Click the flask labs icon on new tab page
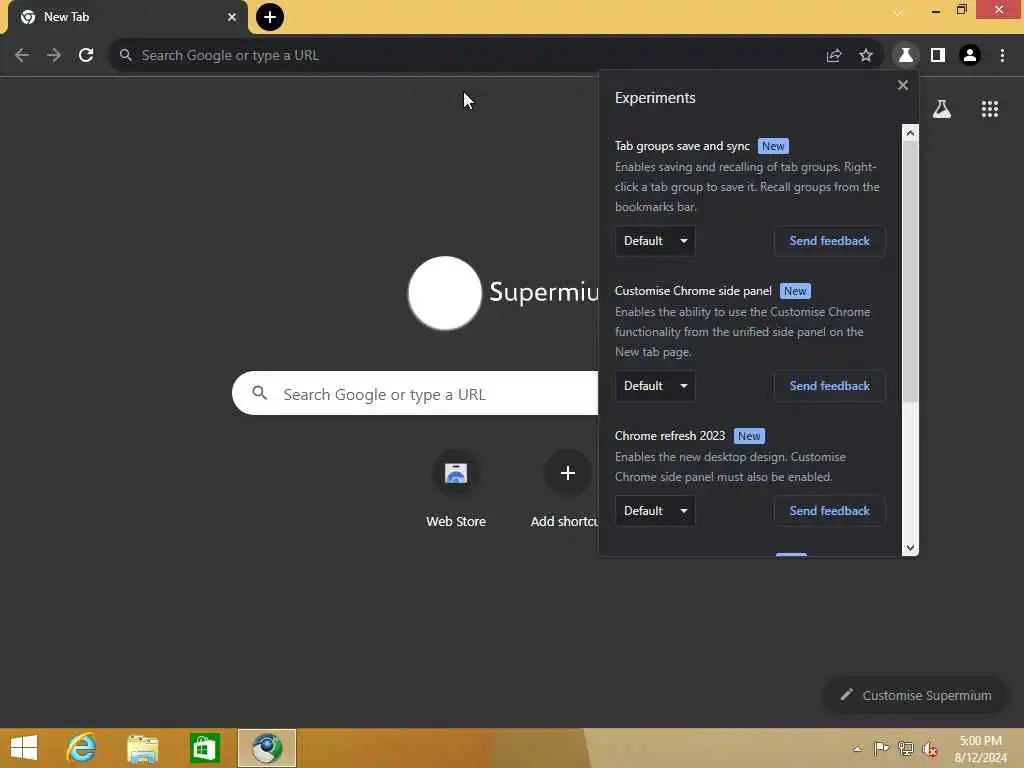Screen dimensions: 1024x768 click(x=942, y=109)
